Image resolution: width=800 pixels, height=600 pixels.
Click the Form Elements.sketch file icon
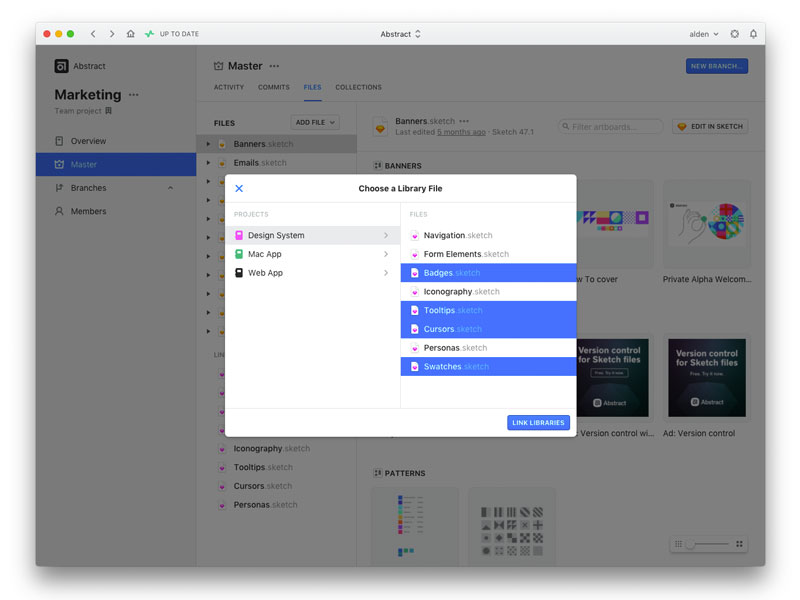click(x=415, y=254)
